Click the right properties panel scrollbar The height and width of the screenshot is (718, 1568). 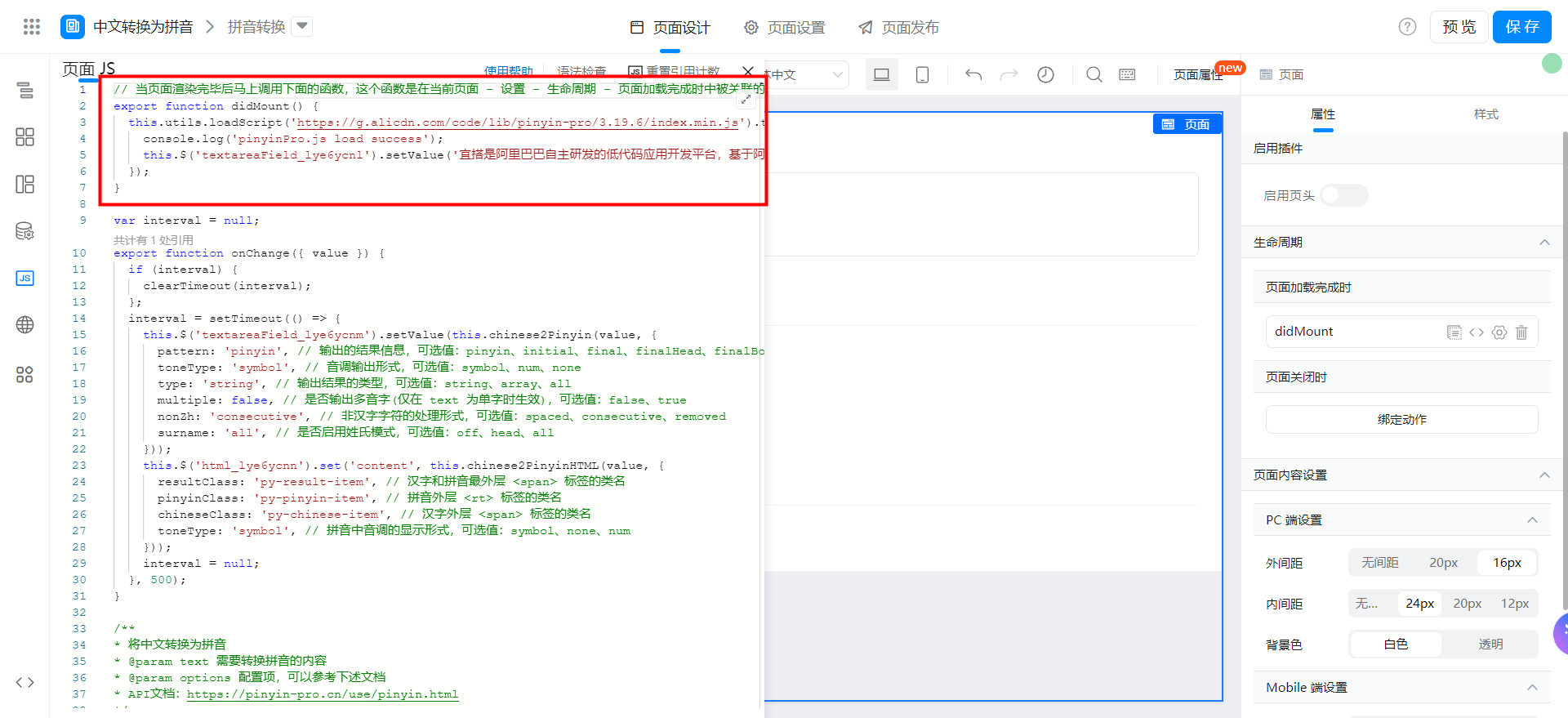(x=1565, y=371)
